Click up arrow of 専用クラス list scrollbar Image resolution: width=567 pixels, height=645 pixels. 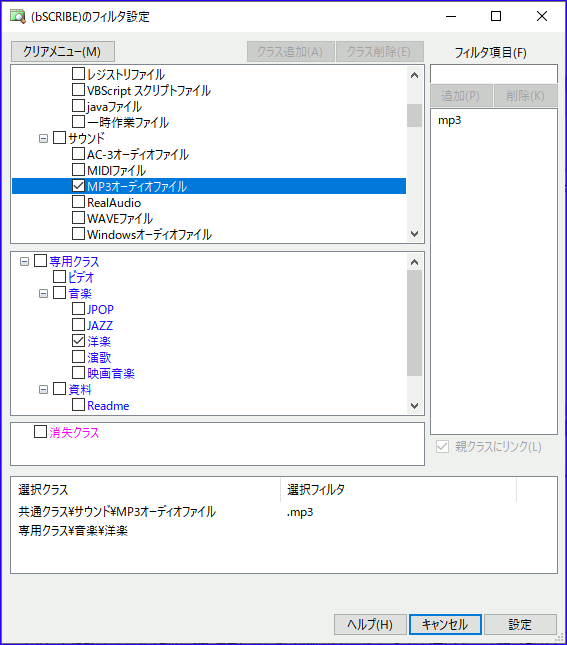click(x=414, y=262)
